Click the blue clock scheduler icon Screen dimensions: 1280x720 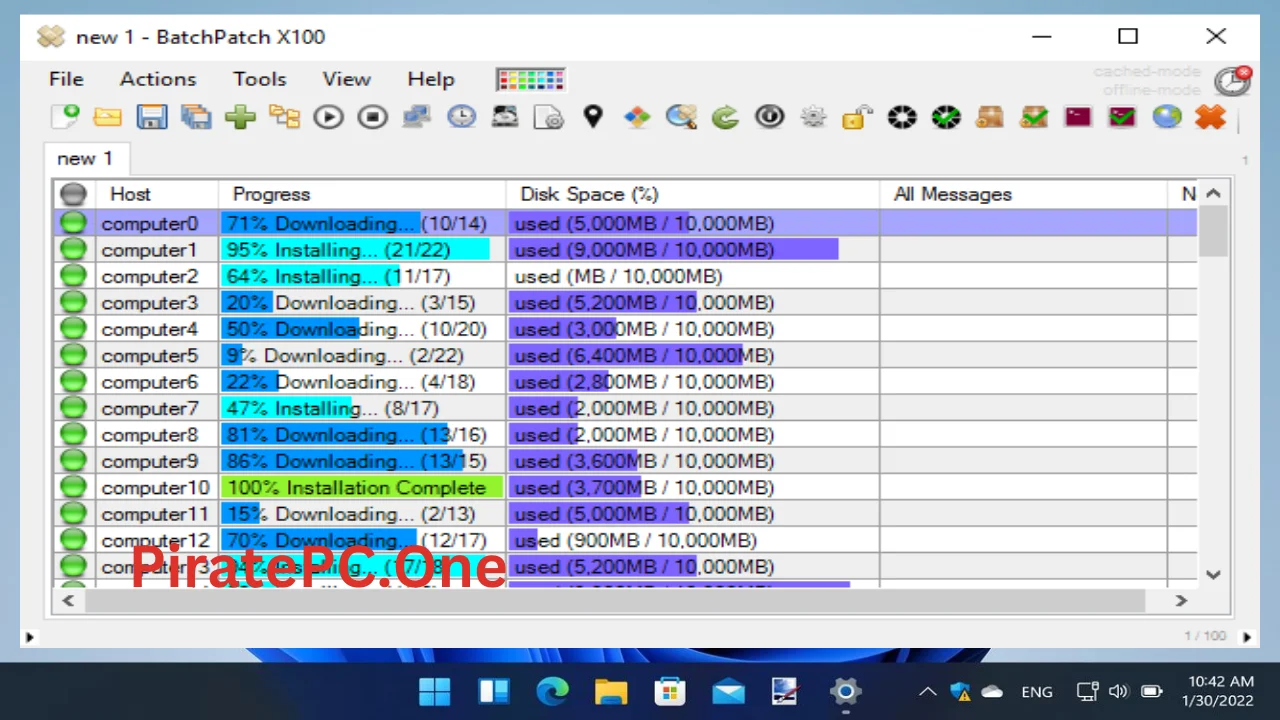click(461, 117)
